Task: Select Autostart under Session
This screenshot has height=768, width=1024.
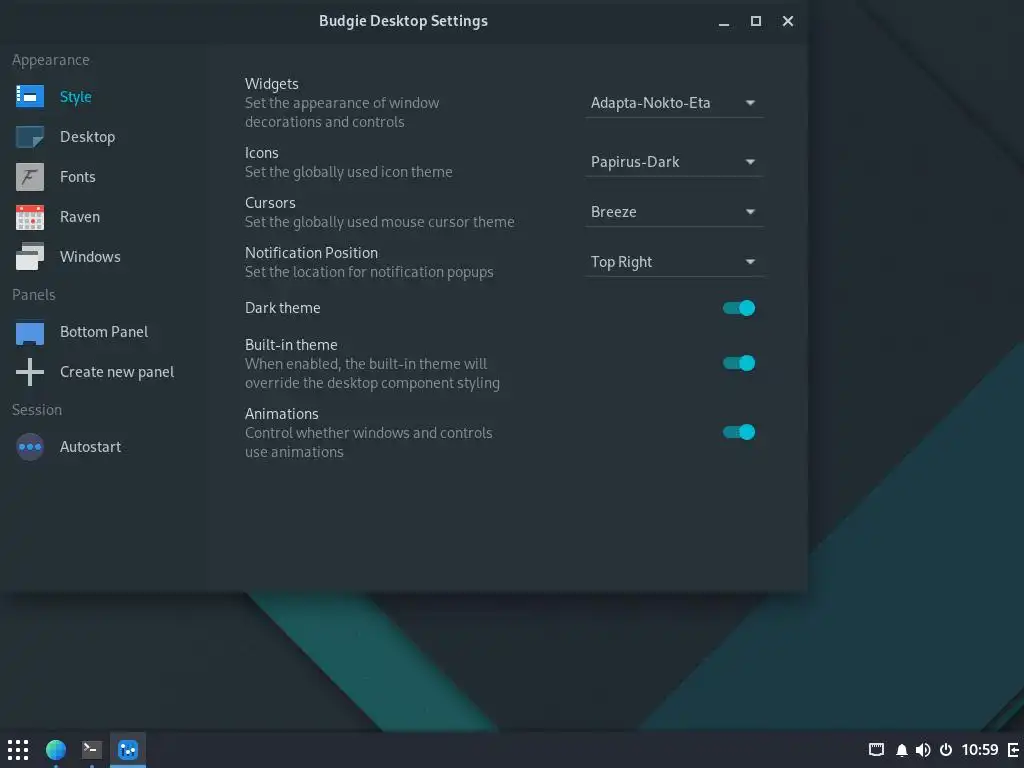Action: [90, 447]
